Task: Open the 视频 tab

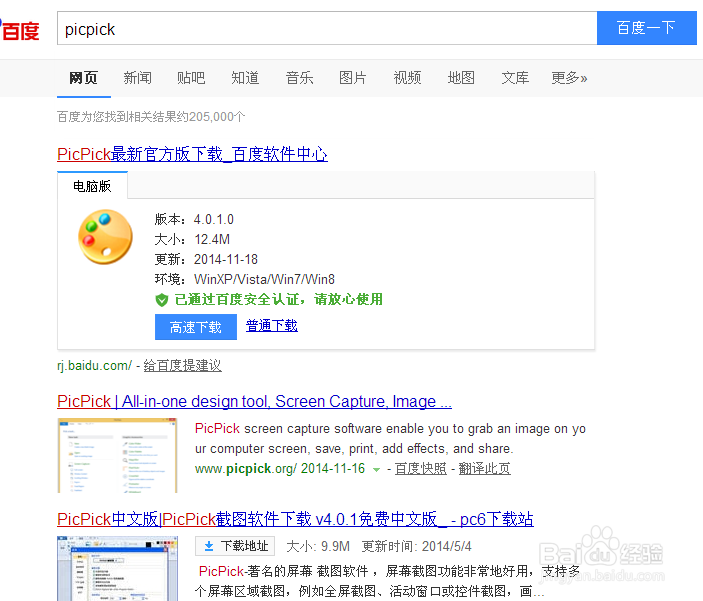Action: [407, 78]
